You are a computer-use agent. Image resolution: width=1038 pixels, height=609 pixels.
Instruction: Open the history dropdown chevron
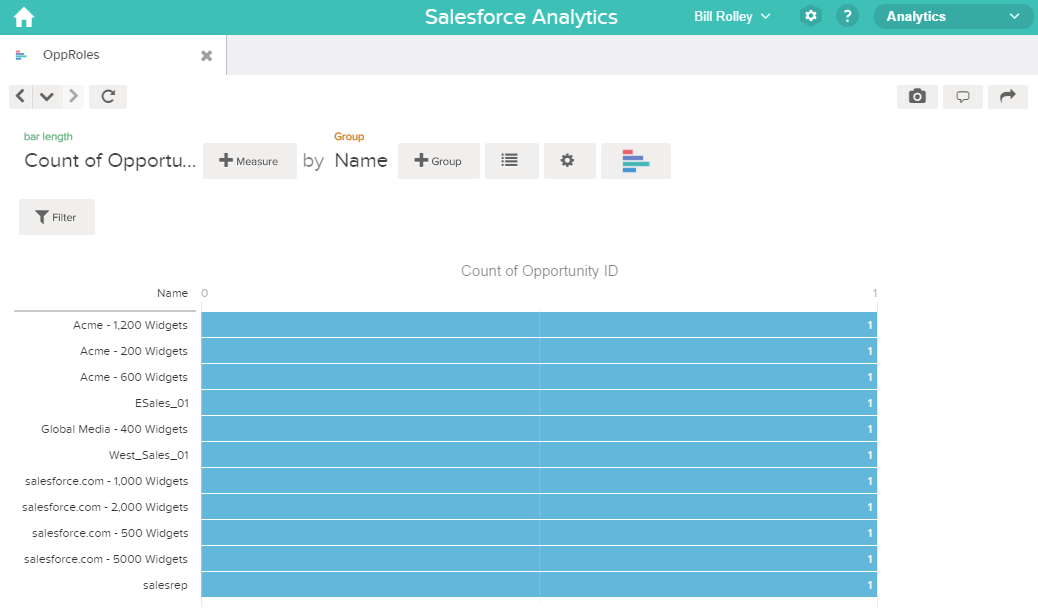pos(46,97)
